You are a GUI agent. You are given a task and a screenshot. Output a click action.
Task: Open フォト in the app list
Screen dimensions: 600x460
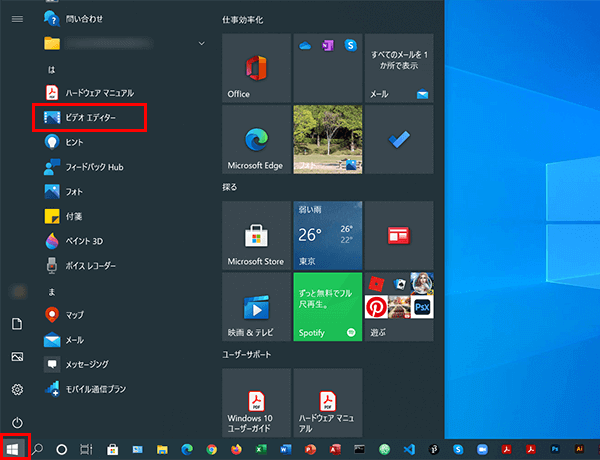[x=64, y=191]
